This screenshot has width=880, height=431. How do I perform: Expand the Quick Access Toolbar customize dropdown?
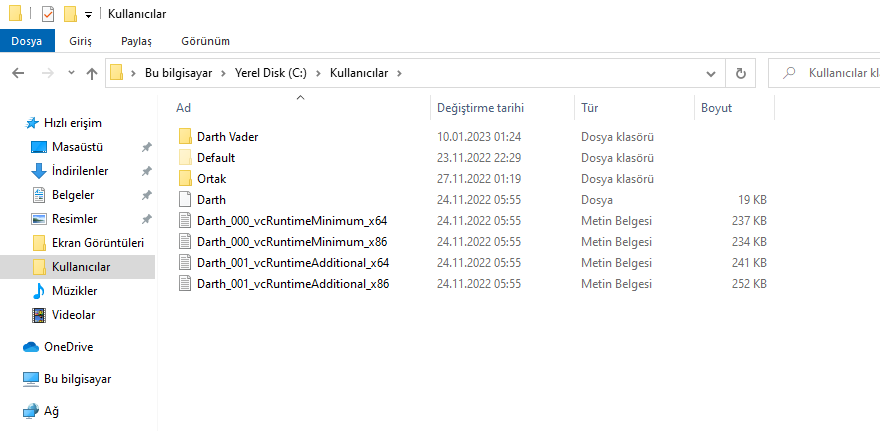(x=88, y=15)
